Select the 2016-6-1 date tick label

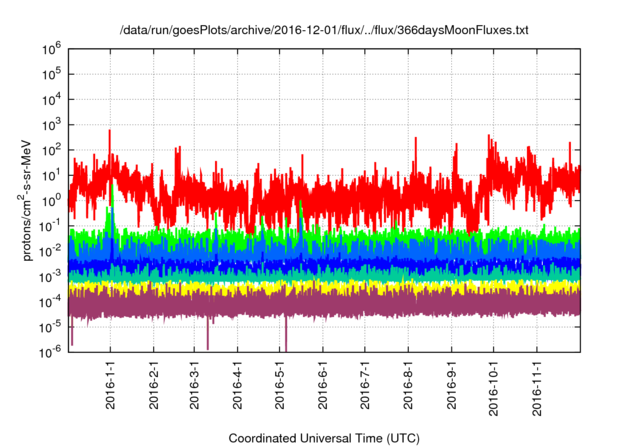[322, 383]
